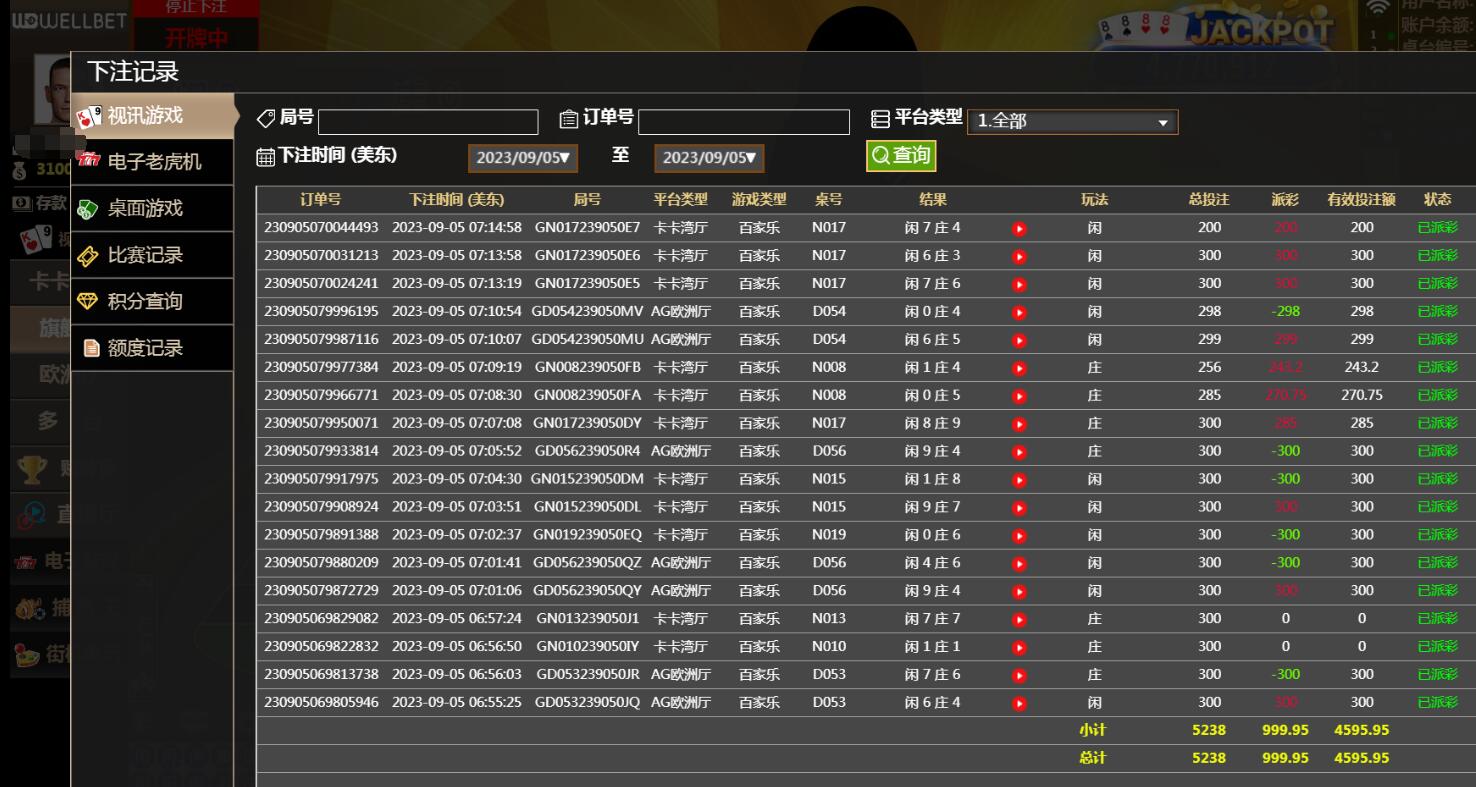Screen dimensions: 1476x787
Task: Play replay for order 230905069805946
Action: tap(1019, 703)
